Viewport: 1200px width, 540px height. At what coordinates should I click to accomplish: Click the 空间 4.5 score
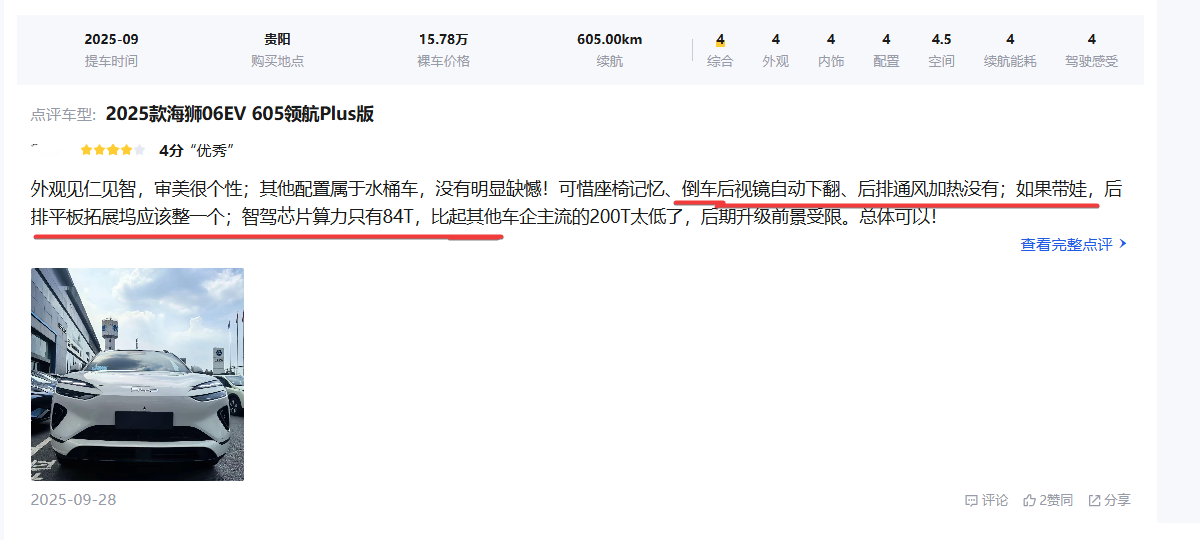[x=941, y=40]
